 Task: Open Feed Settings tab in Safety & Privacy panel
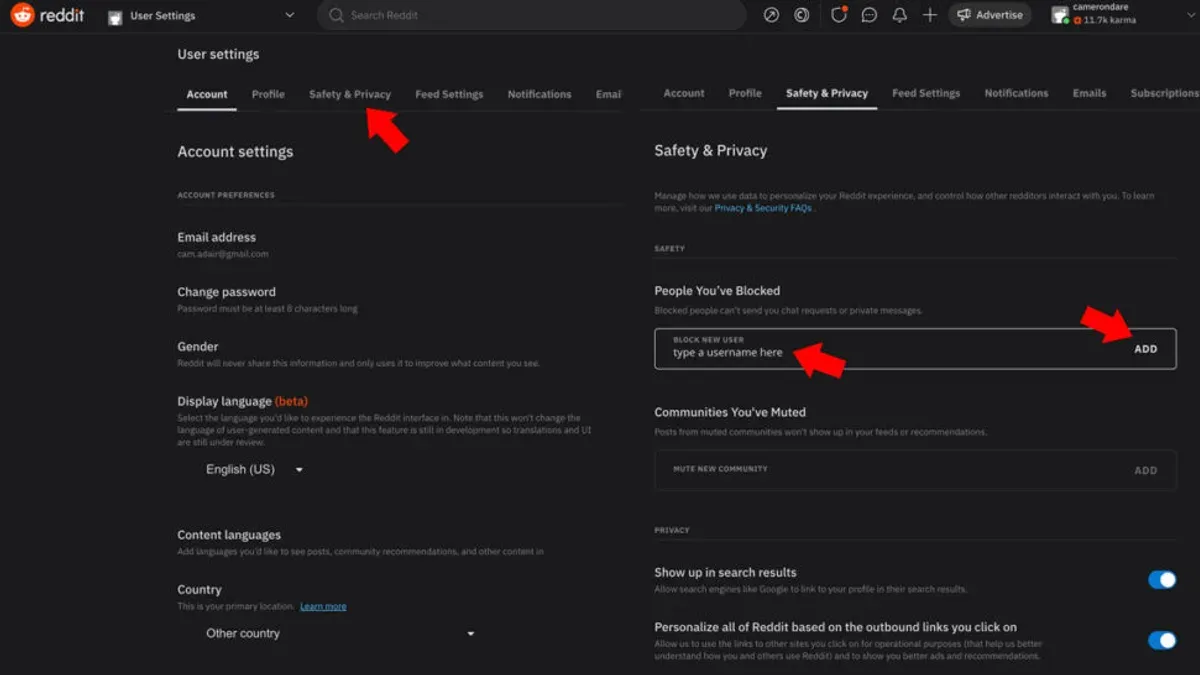[926, 93]
